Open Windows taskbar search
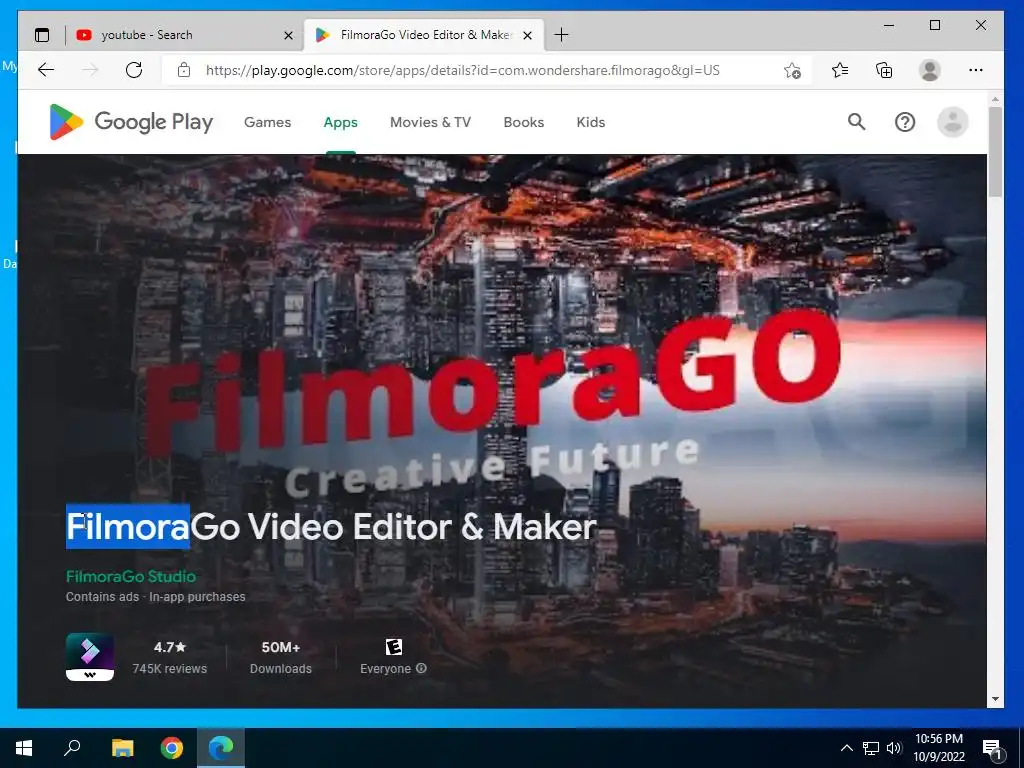 72,748
